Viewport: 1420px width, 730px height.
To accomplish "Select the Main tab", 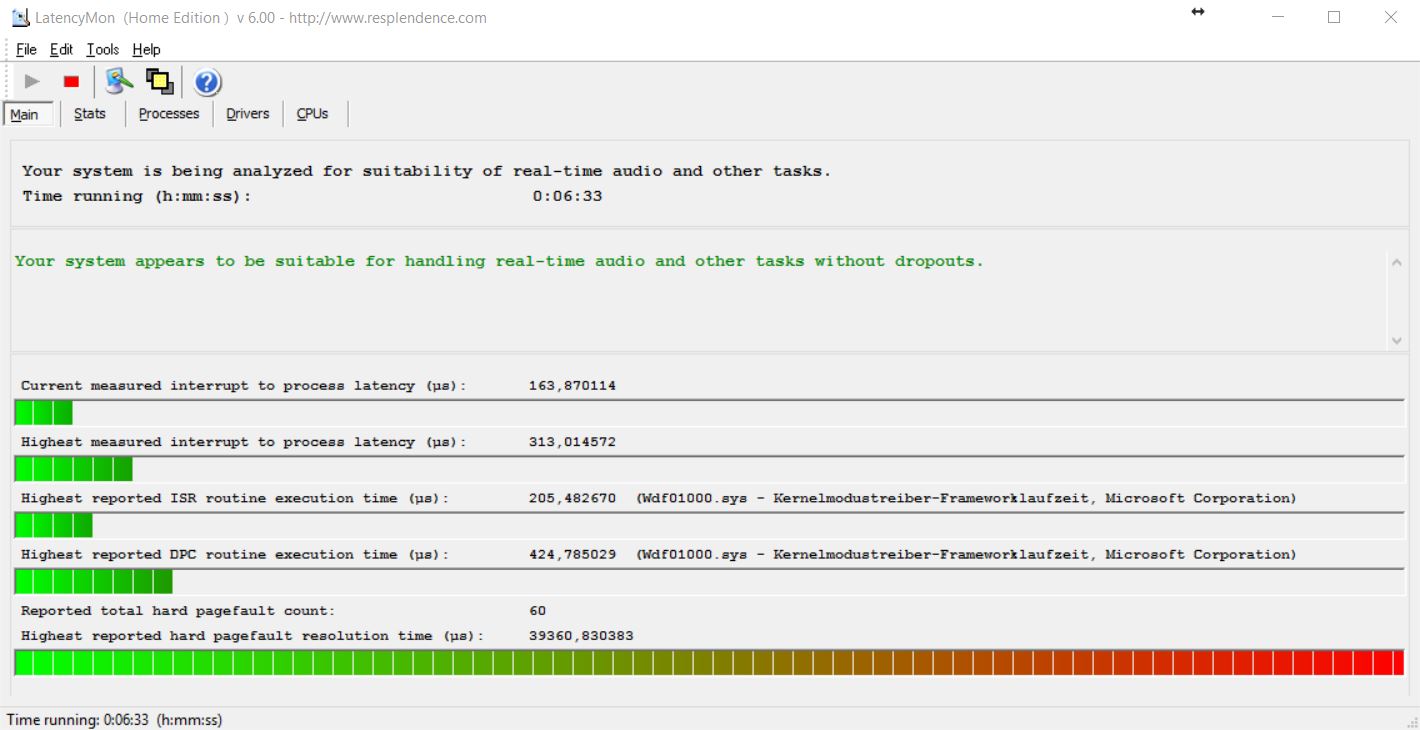I will pos(28,114).
